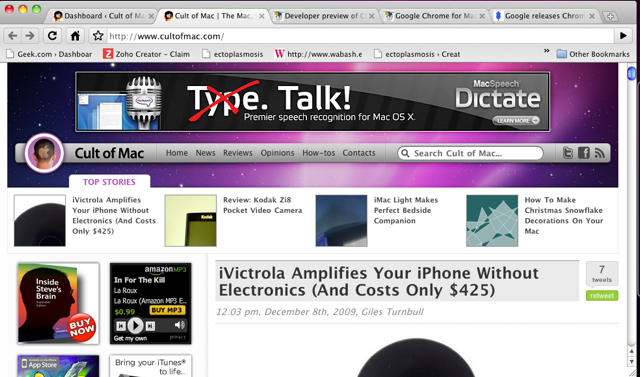Close the Developer preview tab
640x377 pixels.
pos(371,16)
